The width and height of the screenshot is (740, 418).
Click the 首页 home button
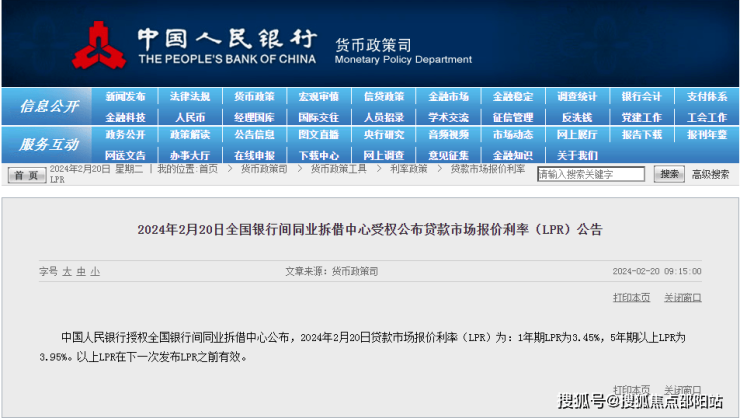(x=27, y=175)
